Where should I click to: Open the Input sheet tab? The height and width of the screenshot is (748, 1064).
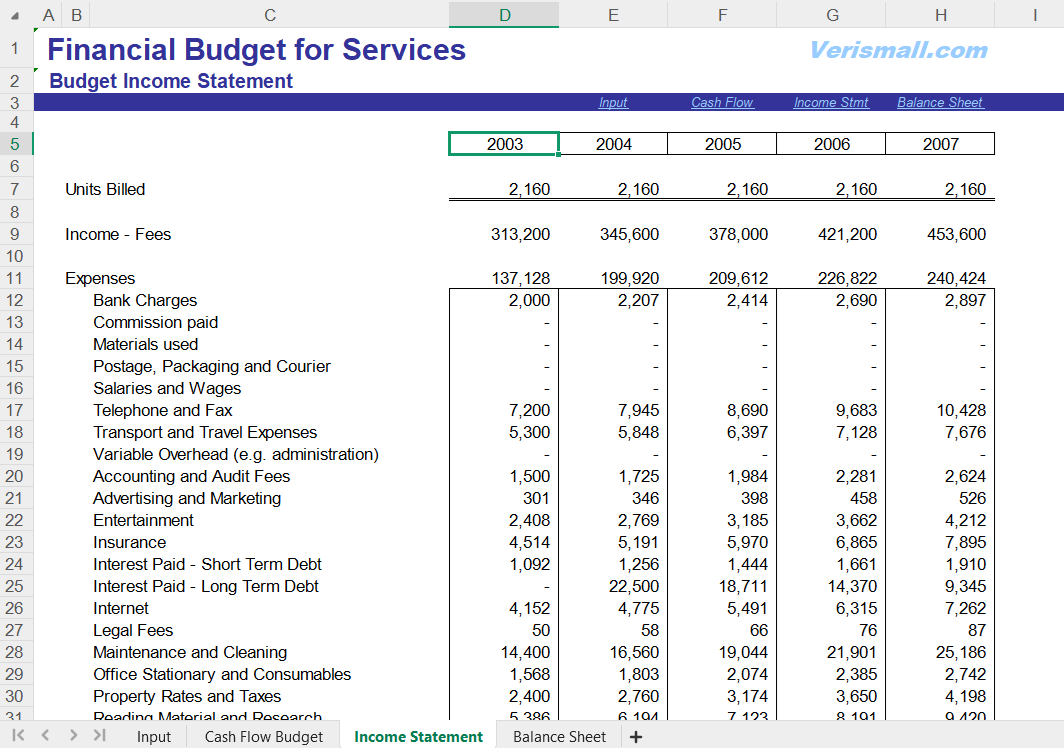154,737
